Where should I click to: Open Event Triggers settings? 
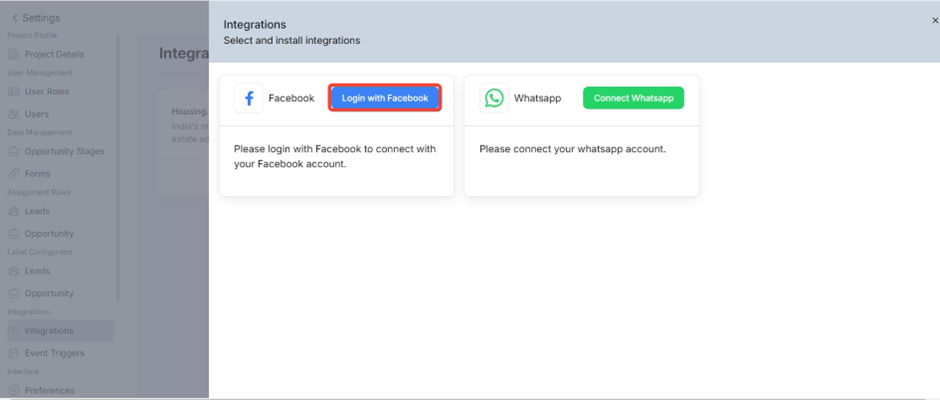coord(54,353)
